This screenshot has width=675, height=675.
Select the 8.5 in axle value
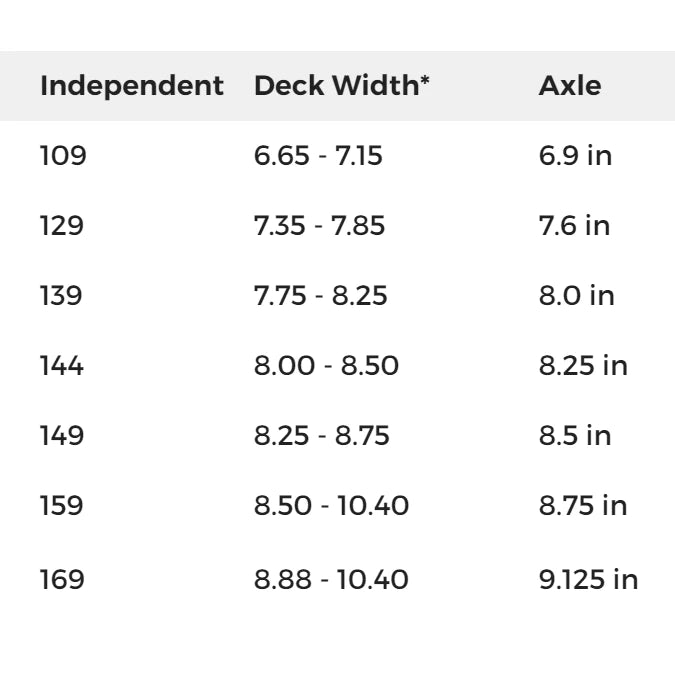[575, 436]
